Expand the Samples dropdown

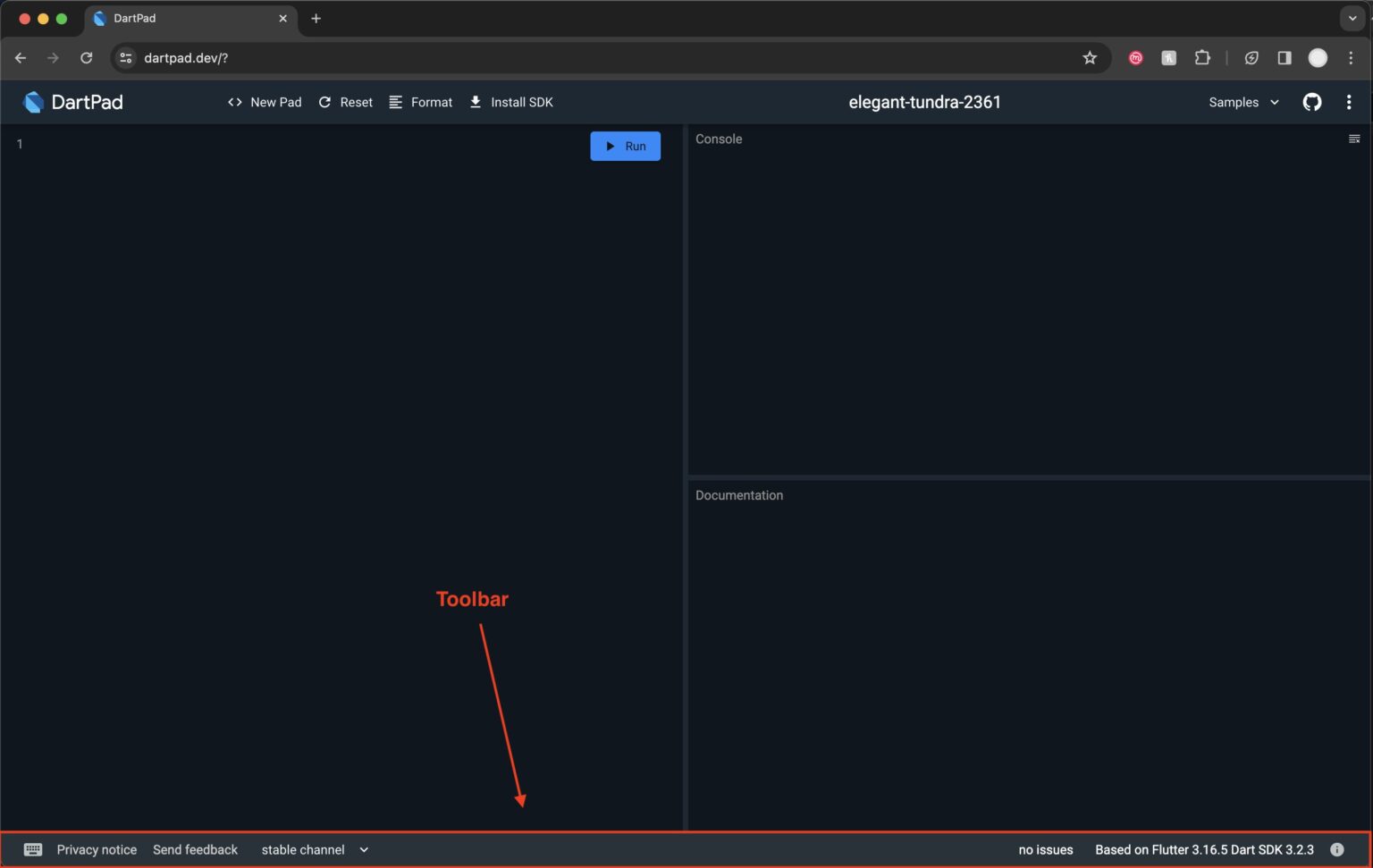click(1243, 102)
